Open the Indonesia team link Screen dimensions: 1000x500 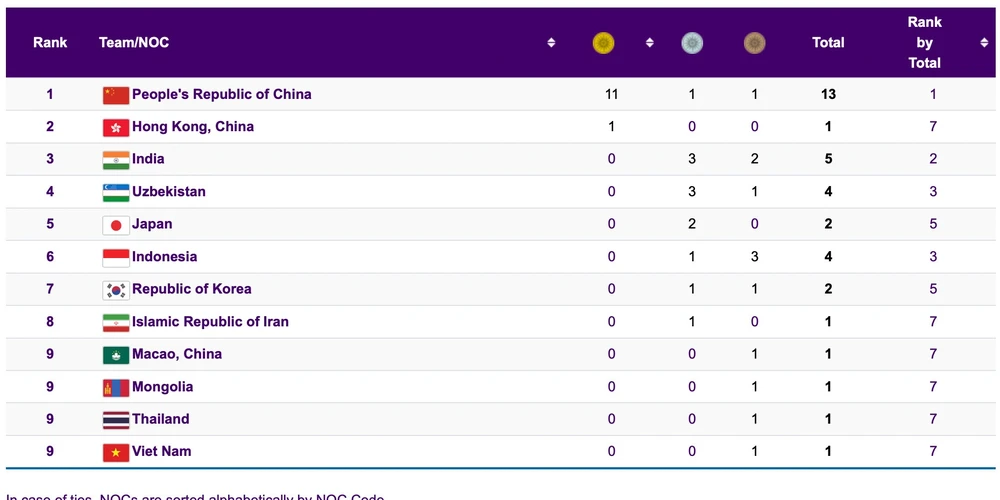pos(164,257)
